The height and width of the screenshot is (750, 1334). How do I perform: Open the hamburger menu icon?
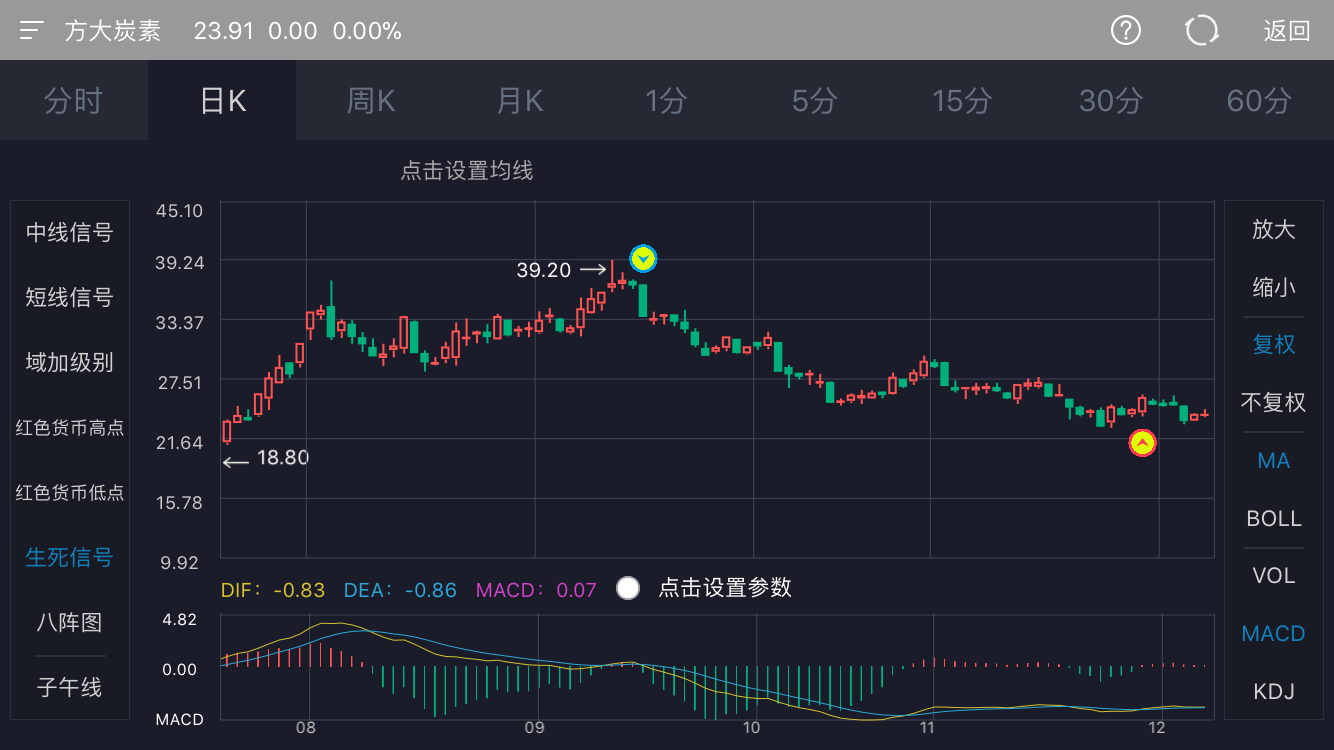point(31,30)
